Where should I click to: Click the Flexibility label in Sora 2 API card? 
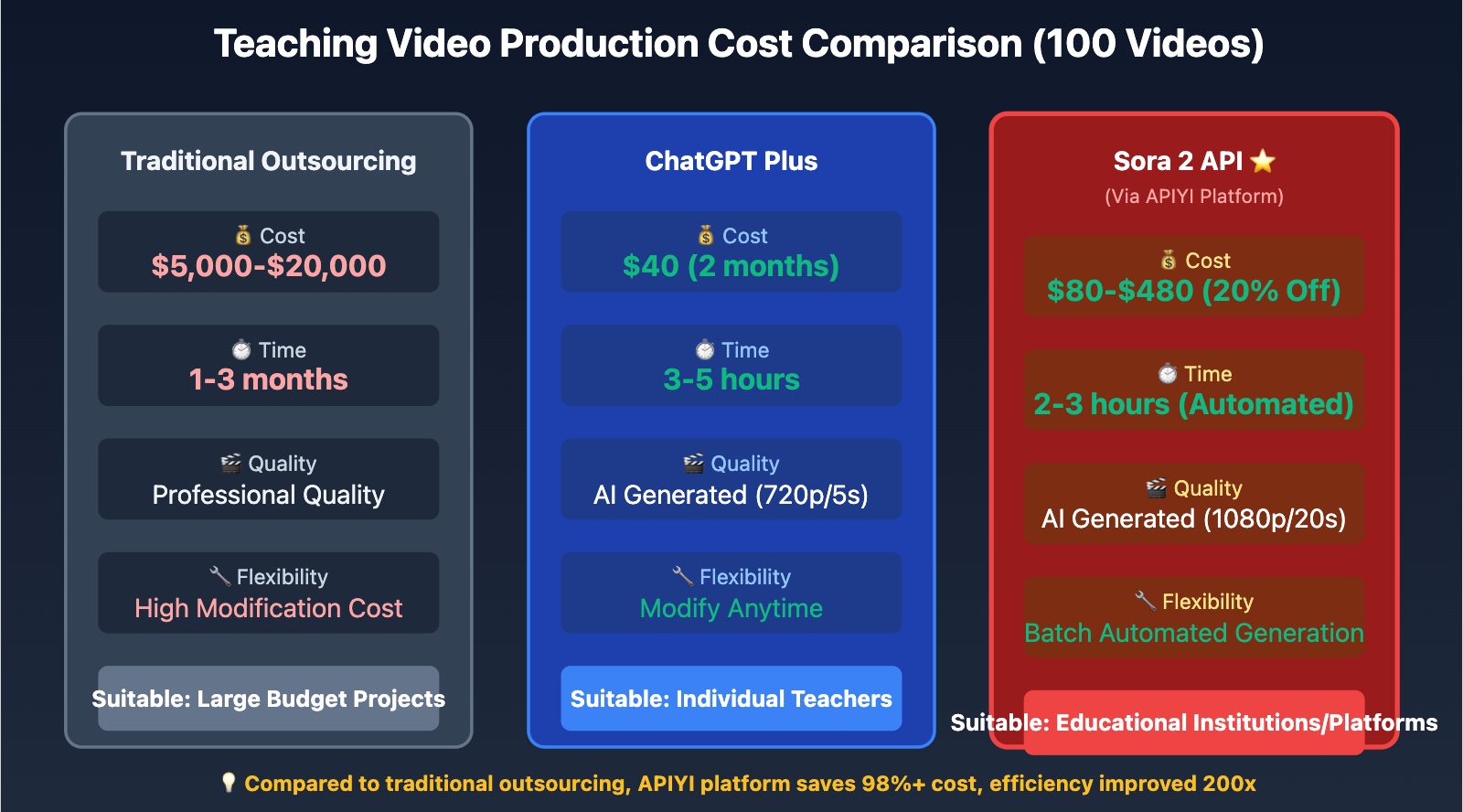1208,602
